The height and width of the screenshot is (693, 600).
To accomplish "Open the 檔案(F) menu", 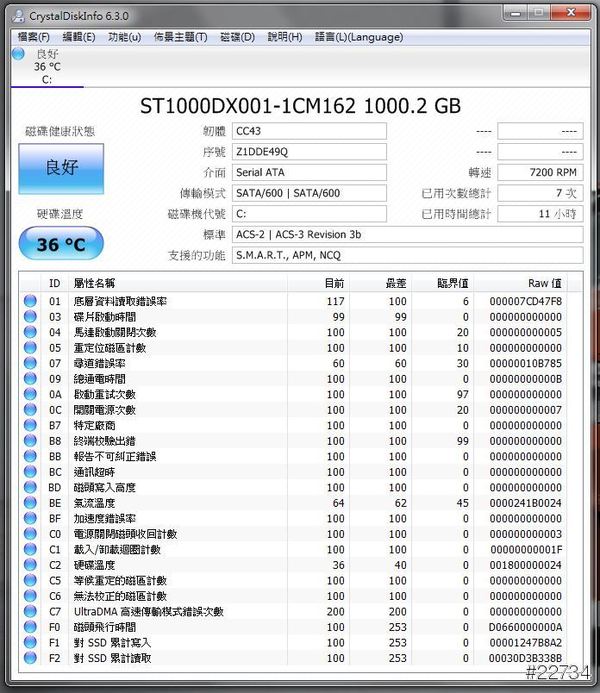I will 34,37.
